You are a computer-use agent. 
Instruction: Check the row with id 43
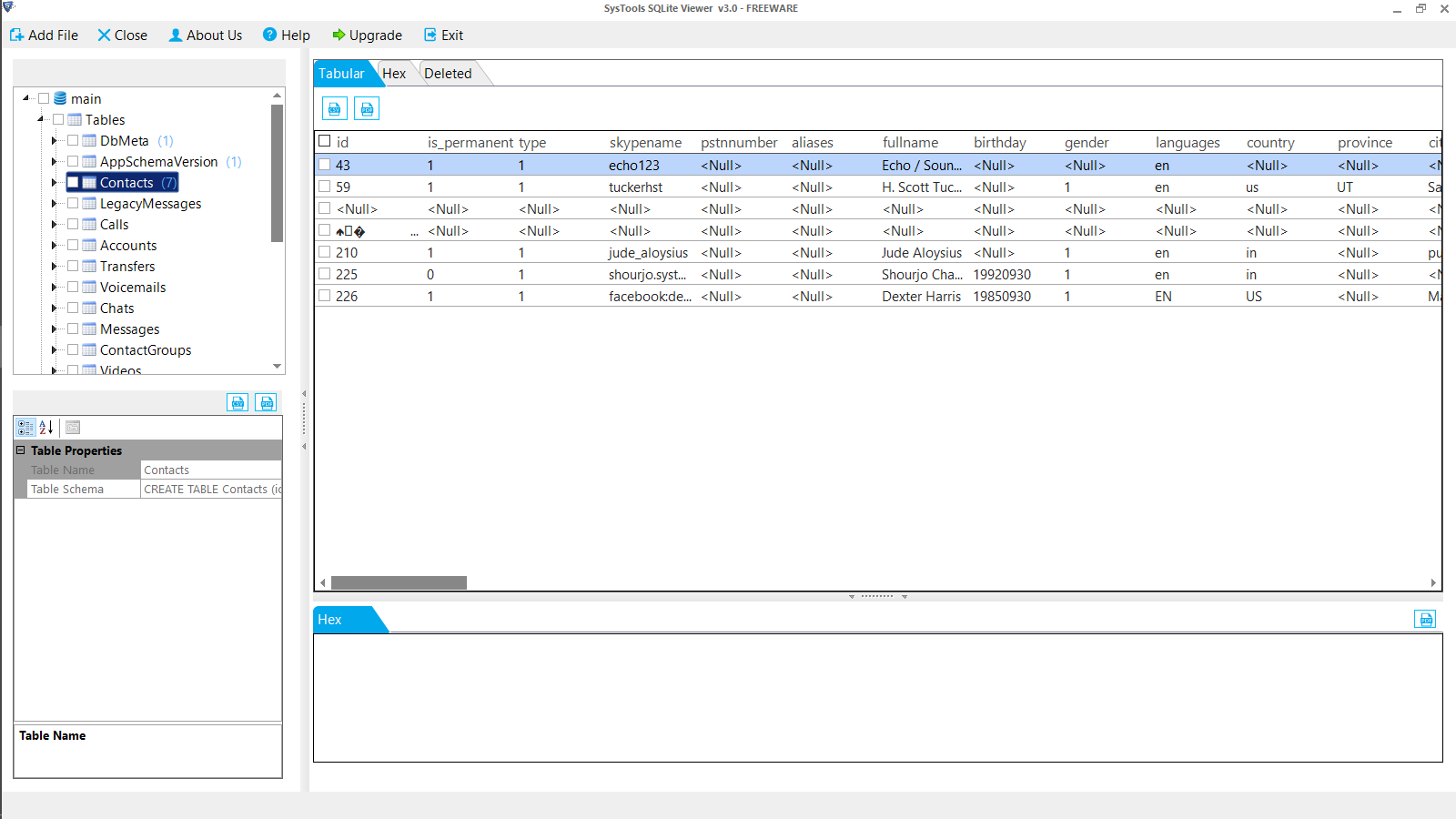pyautogui.click(x=324, y=165)
